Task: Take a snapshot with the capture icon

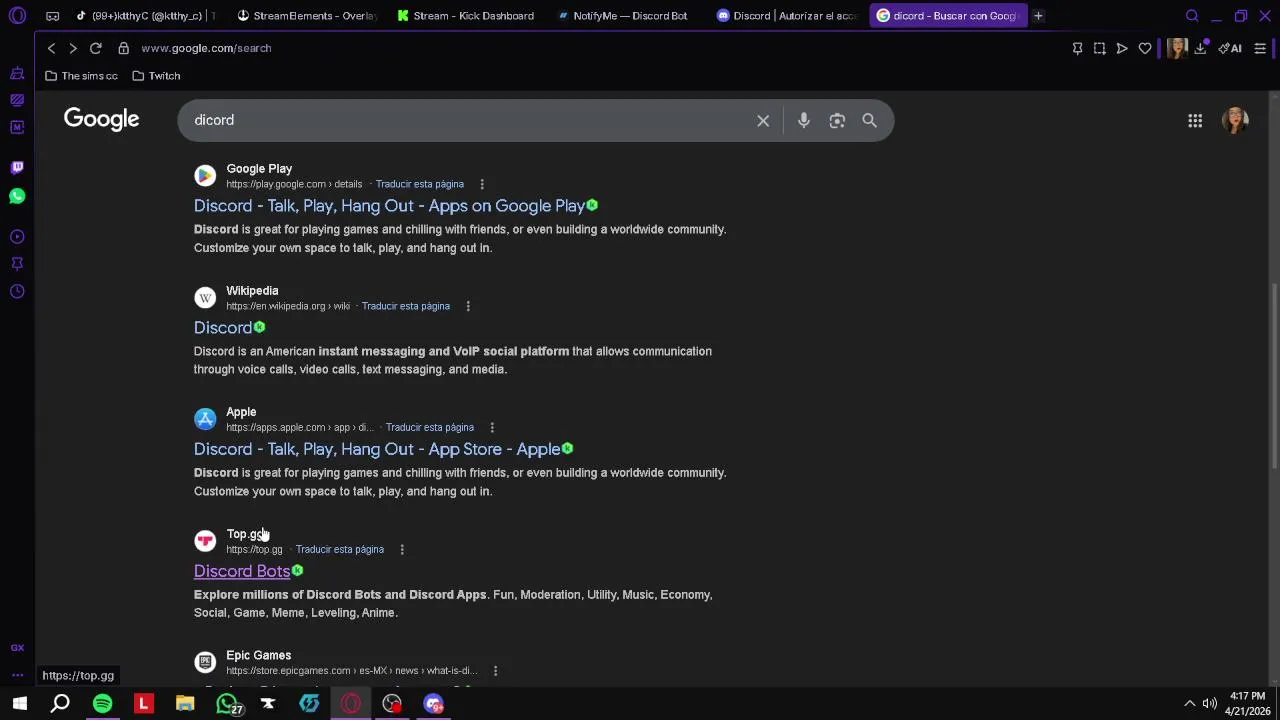Action: (1100, 48)
